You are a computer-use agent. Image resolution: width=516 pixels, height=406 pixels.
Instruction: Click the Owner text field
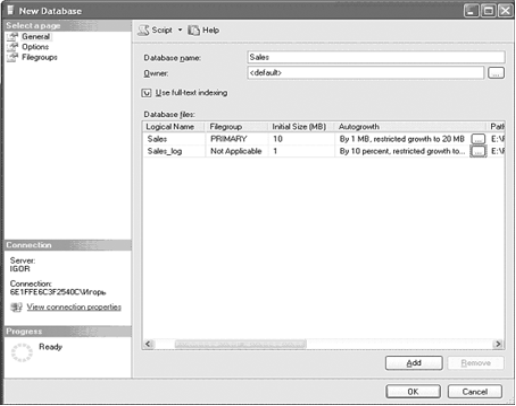point(365,73)
